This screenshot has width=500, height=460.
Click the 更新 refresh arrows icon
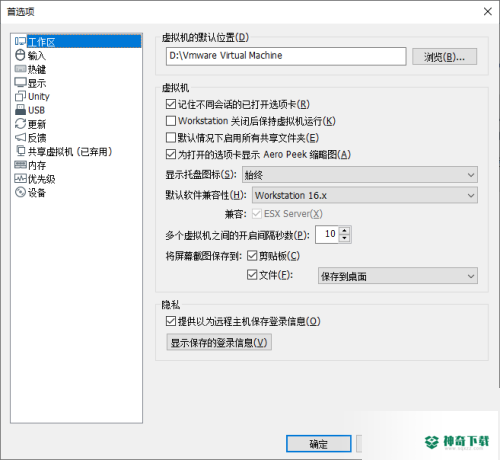click(20, 124)
